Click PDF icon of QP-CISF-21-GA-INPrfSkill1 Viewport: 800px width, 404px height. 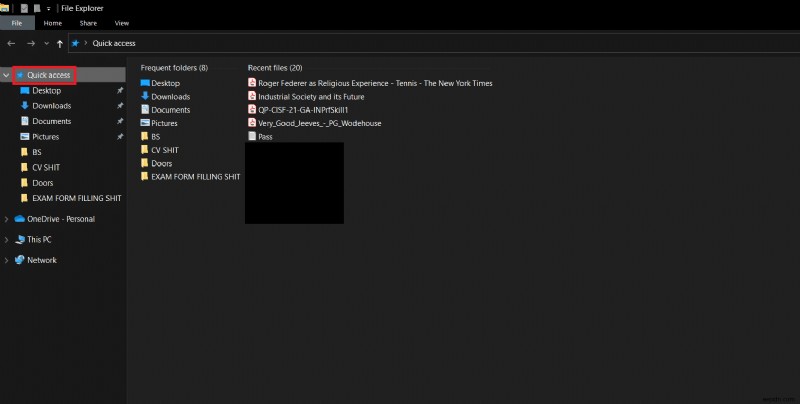(x=252, y=109)
